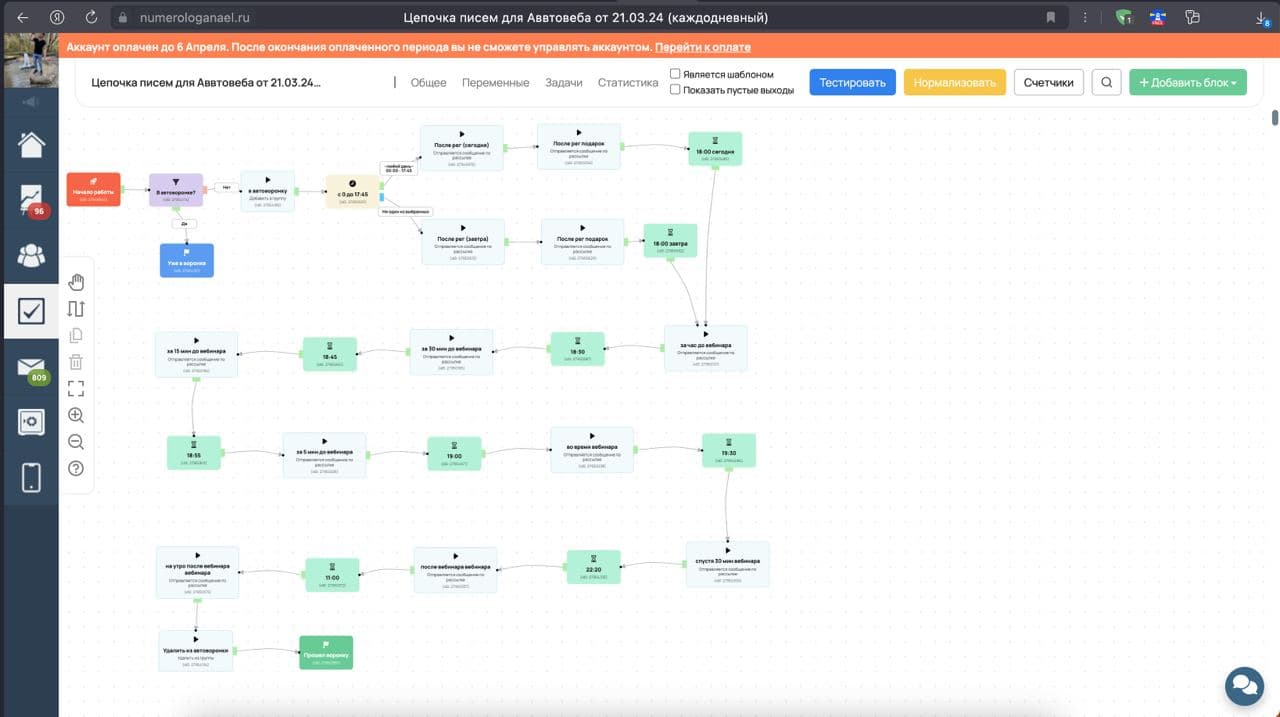This screenshot has height=717, width=1280.
Task: Open the help question mark tool
Action: (76, 469)
